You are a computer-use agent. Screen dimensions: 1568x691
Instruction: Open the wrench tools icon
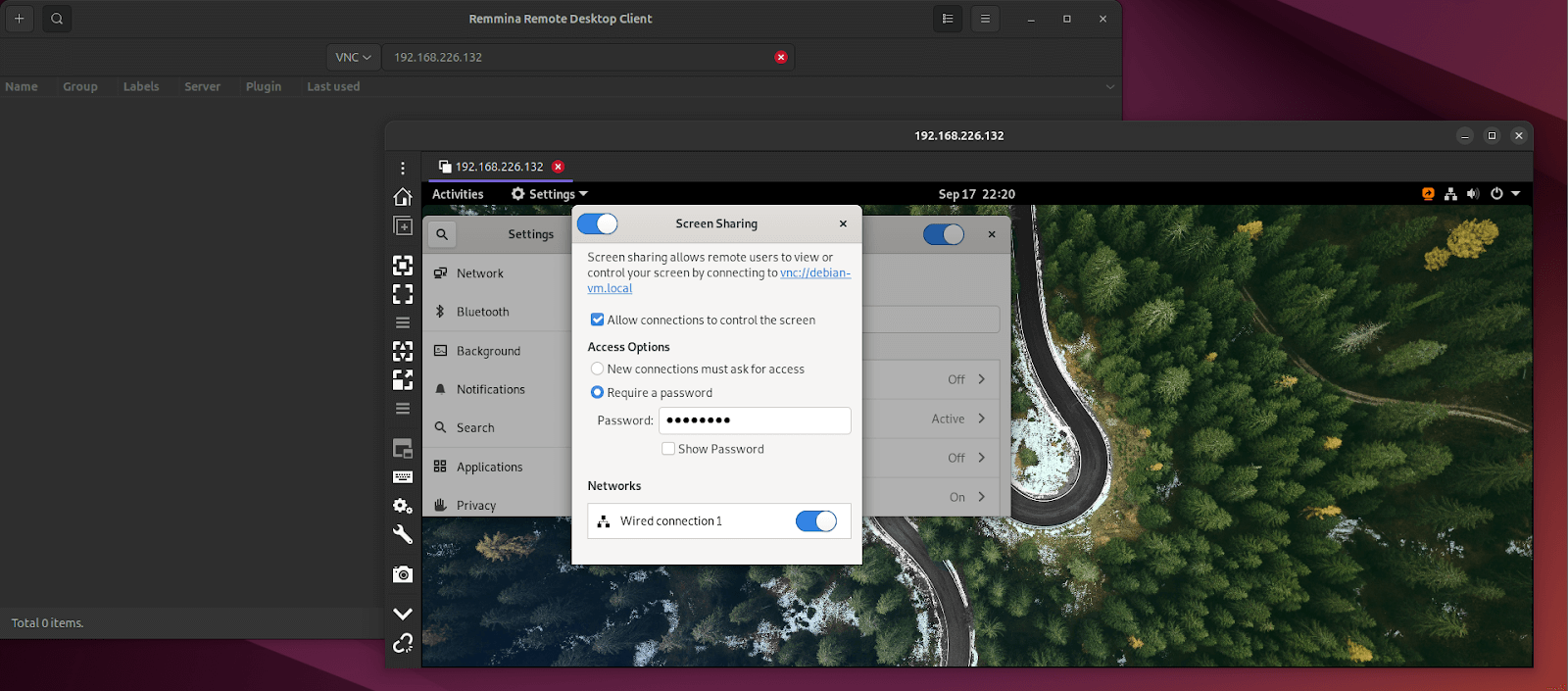[x=403, y=534]
